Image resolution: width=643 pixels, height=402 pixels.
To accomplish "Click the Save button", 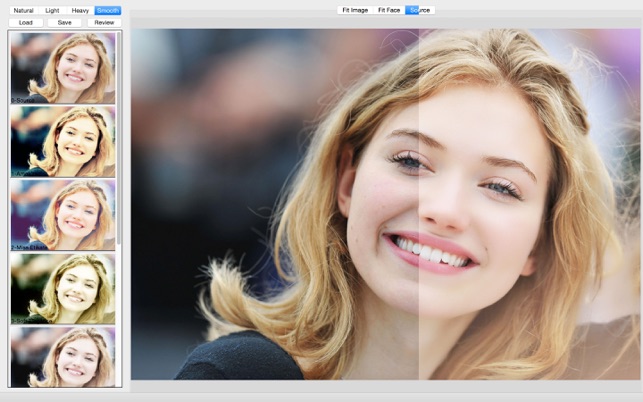I will coord(65,23).
